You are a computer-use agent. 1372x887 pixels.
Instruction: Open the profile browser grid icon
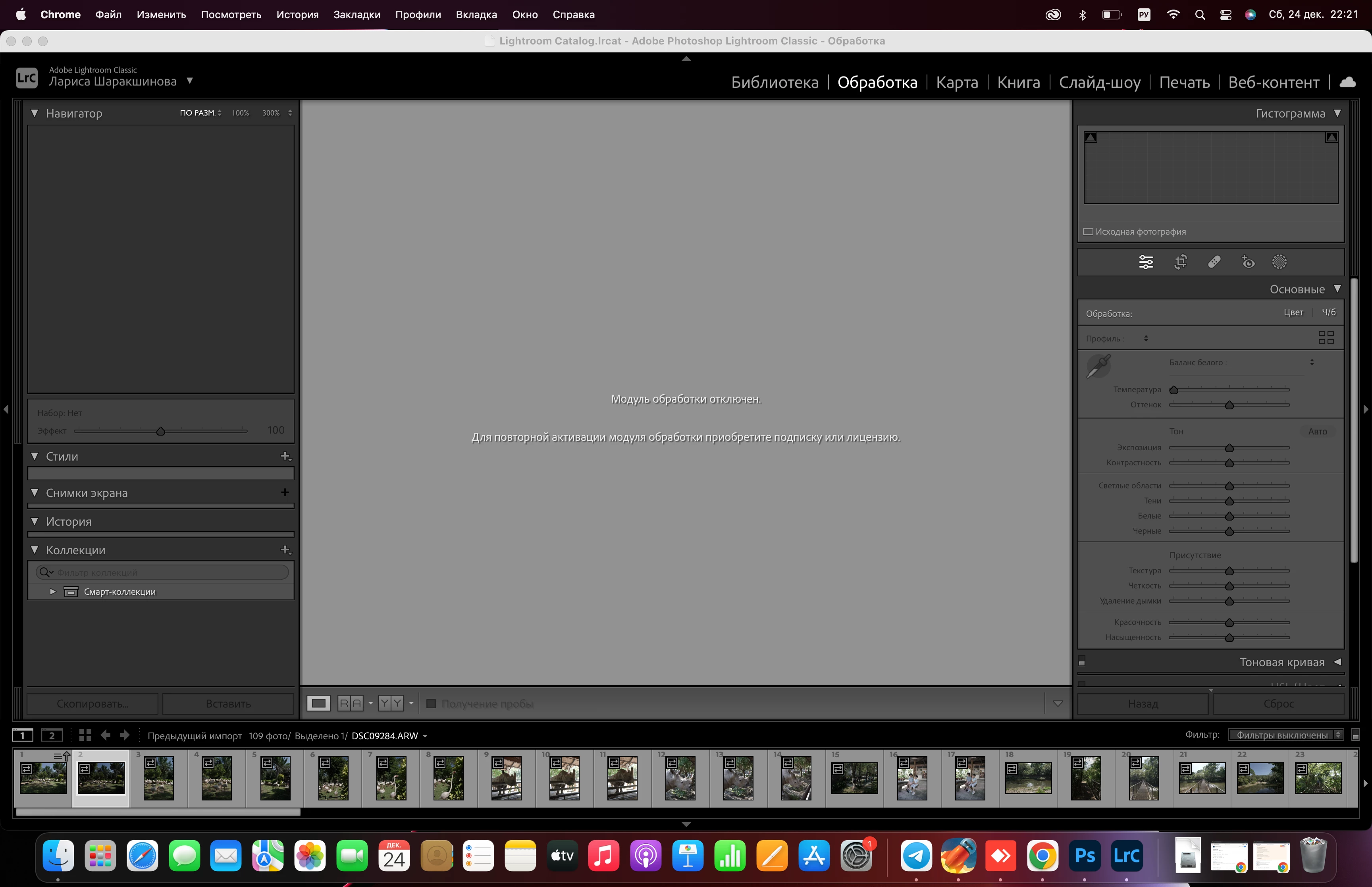click(1326, 337)
